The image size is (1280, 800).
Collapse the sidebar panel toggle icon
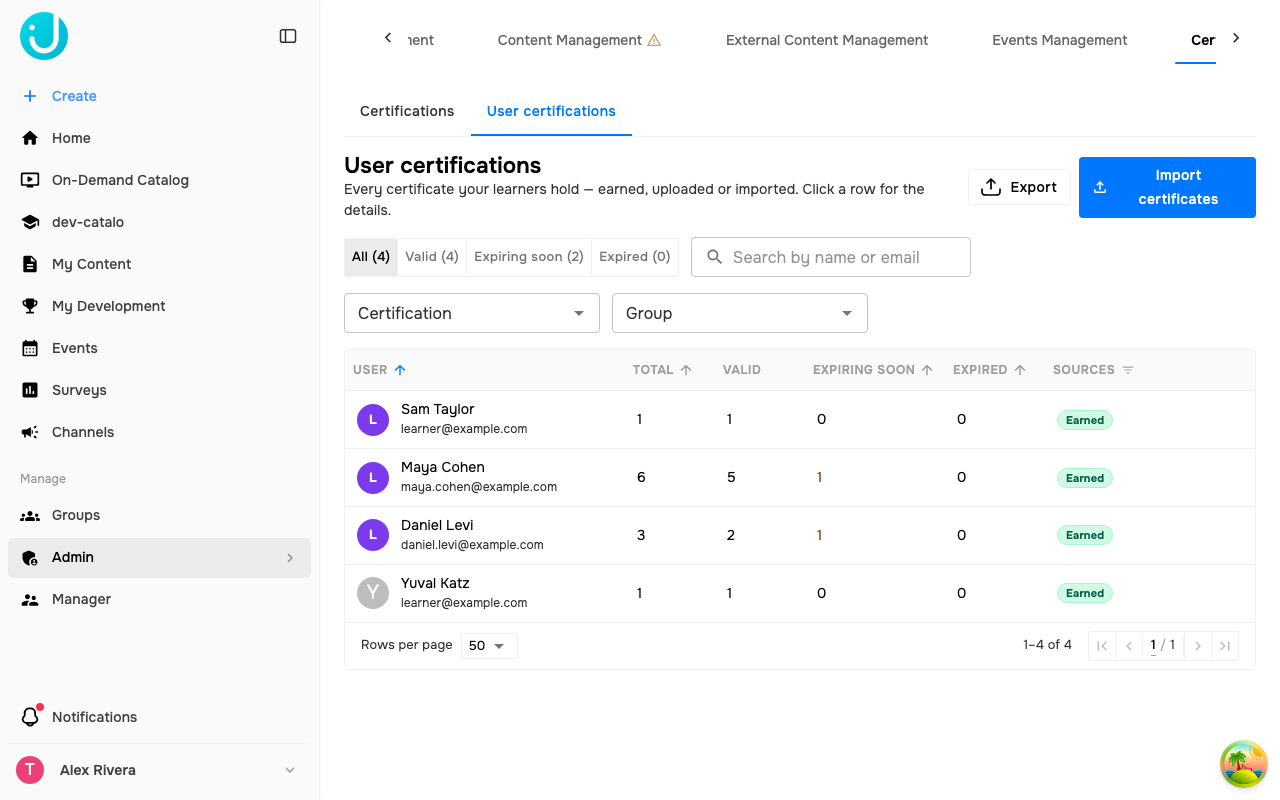pyautogui.click(x=288, y=36)
